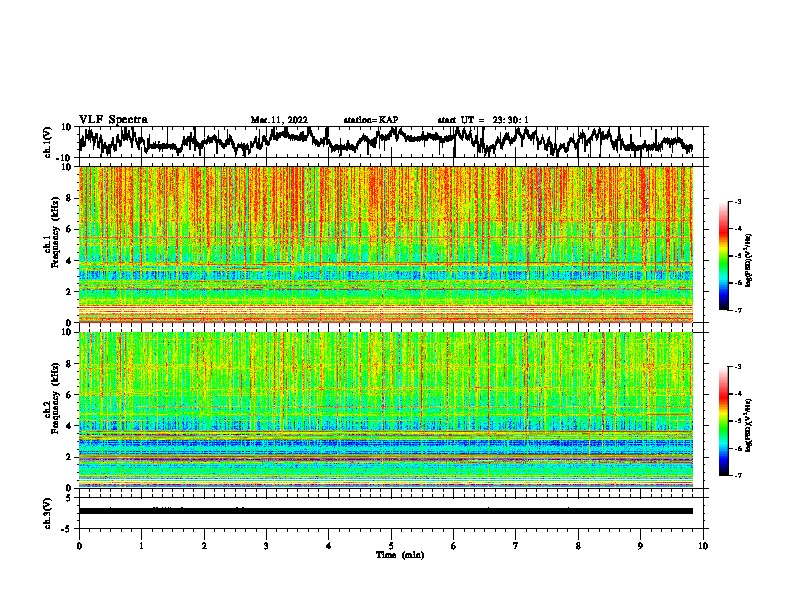The image size is (792, 612).
Task: Click time axis tick label "9"
Action: click(640, 546)
